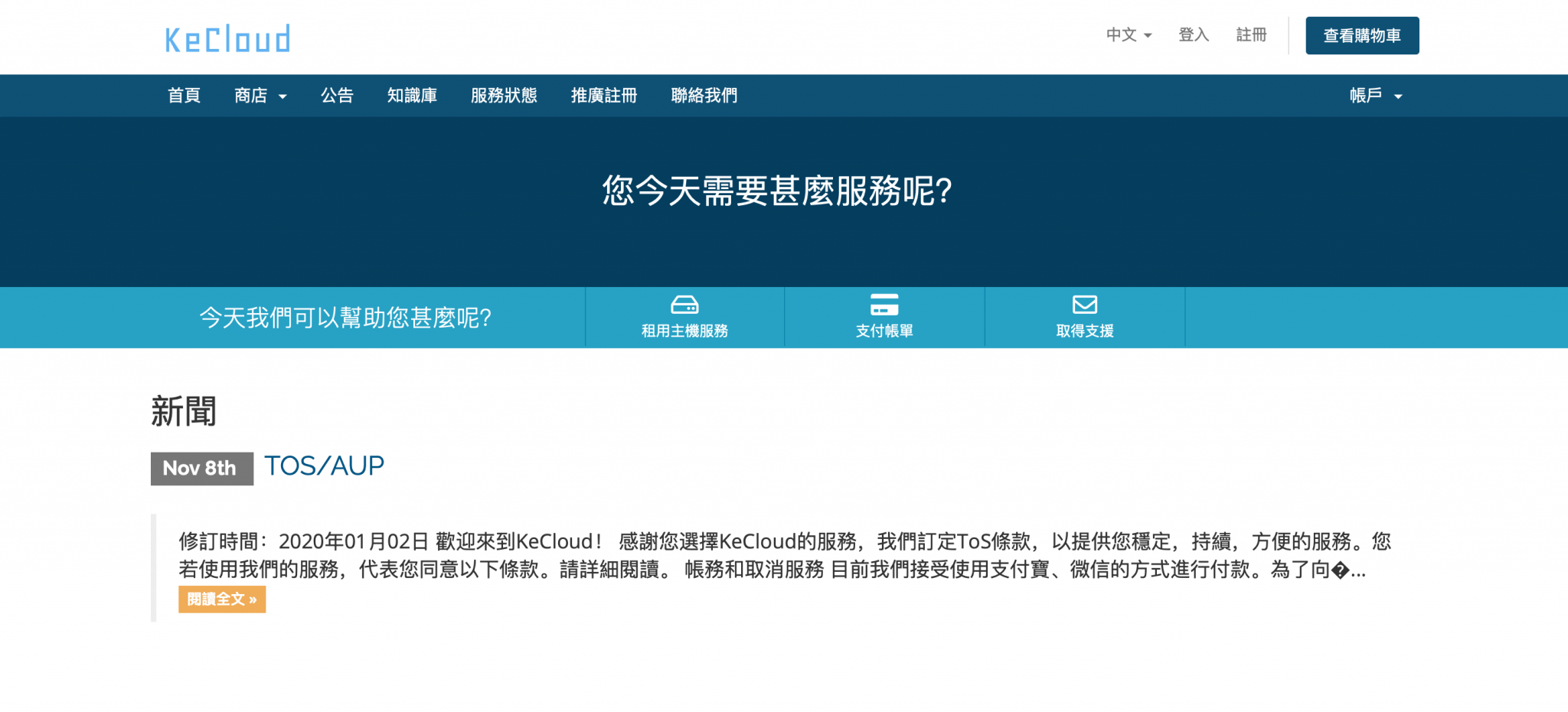Click the server icon above 租用主機服務
Screen dimensions: 1568x712
coord(684,305)
